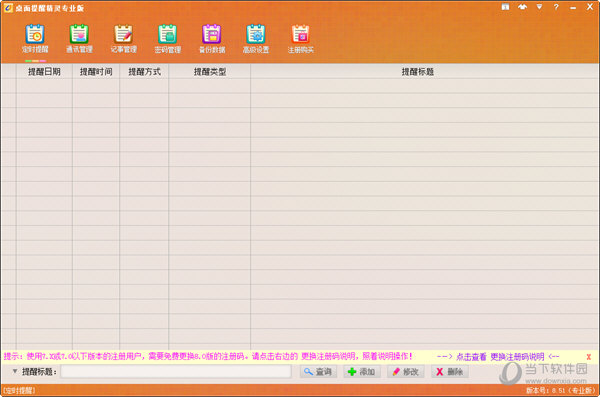Click the 点击查看 text in the tip bar

[x=471, y=357]
